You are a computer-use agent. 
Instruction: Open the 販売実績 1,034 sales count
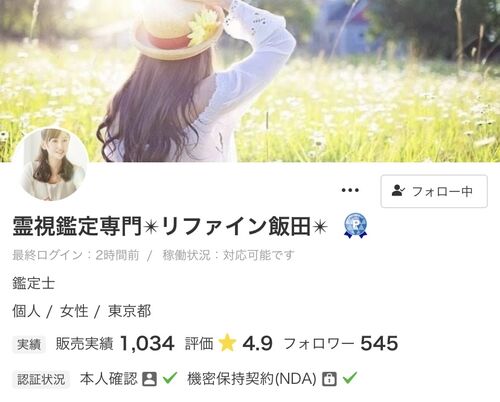[115, 343]
